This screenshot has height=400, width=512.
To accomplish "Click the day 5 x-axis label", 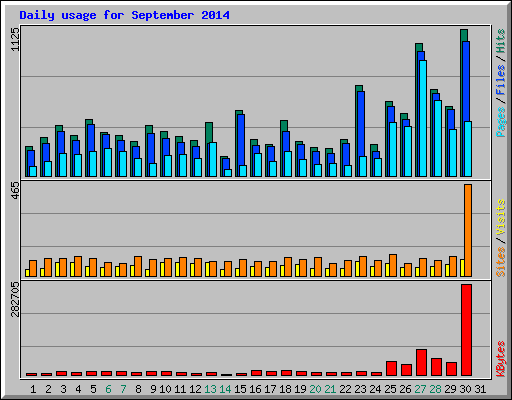I will coord(93,389).
